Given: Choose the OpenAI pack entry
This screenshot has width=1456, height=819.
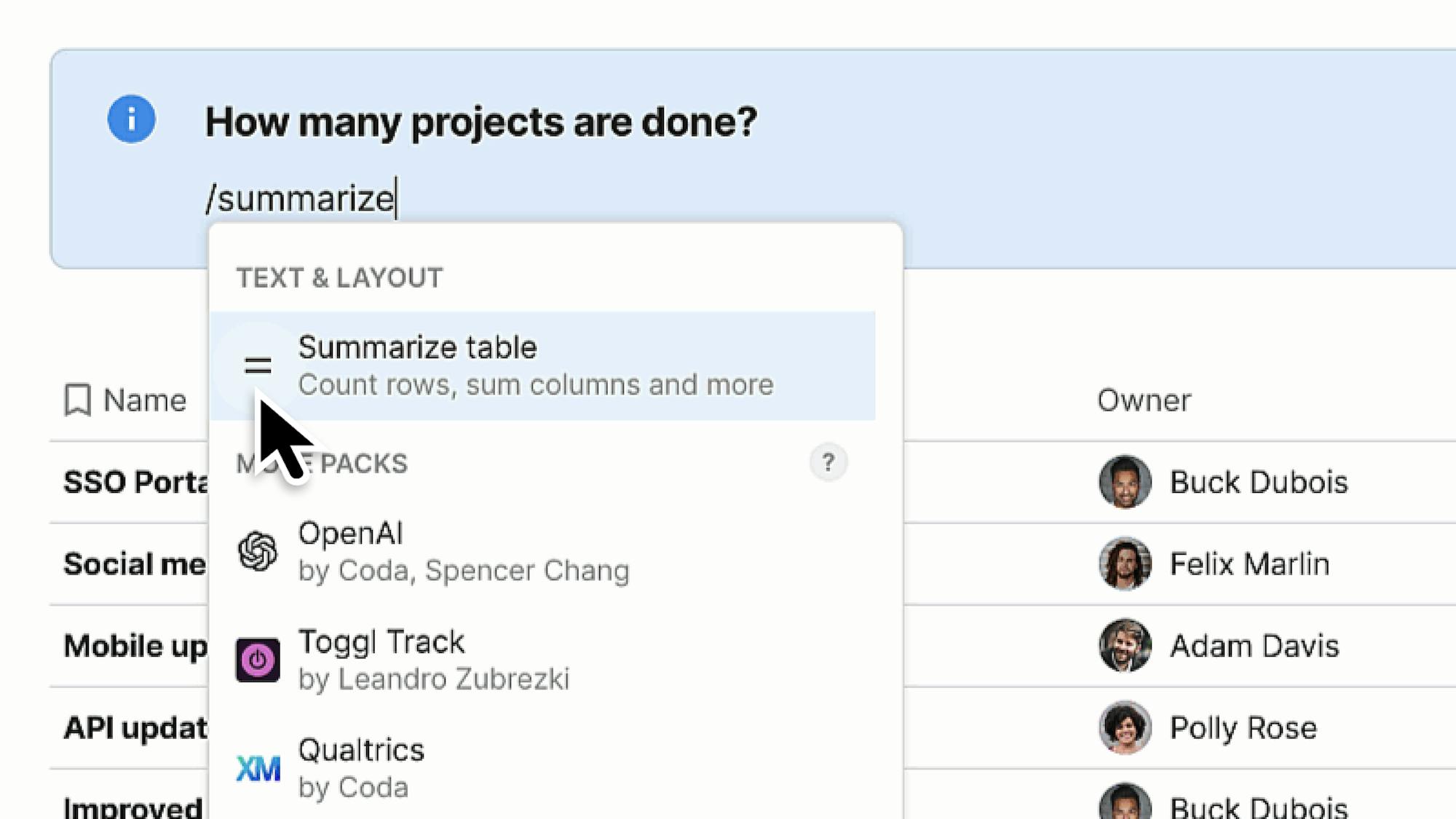Looking at the screenshot, I should click(x=463, y=551).
